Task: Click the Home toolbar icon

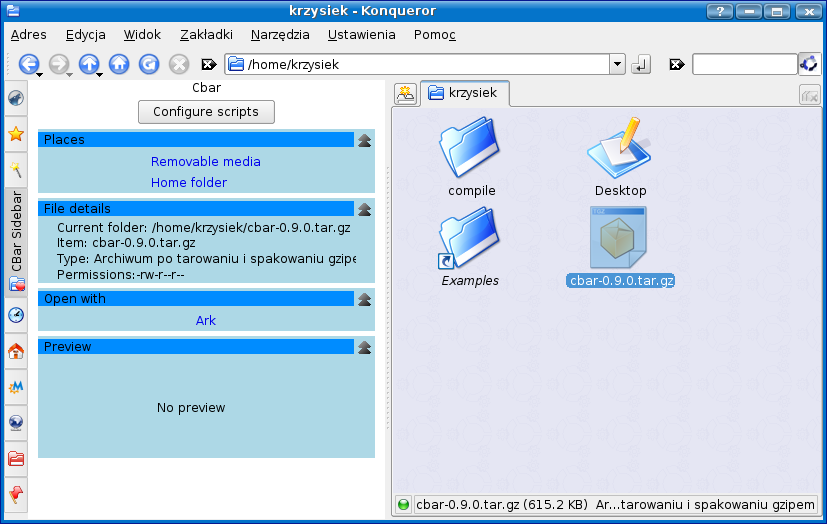Action: (x=119, y=64)
